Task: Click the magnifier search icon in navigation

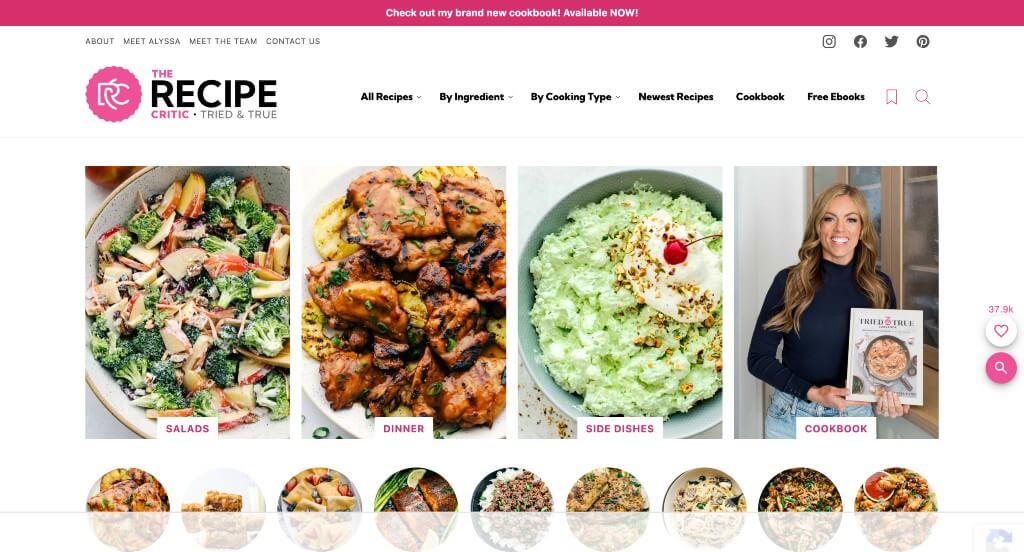Action: (x=922, y=97)
